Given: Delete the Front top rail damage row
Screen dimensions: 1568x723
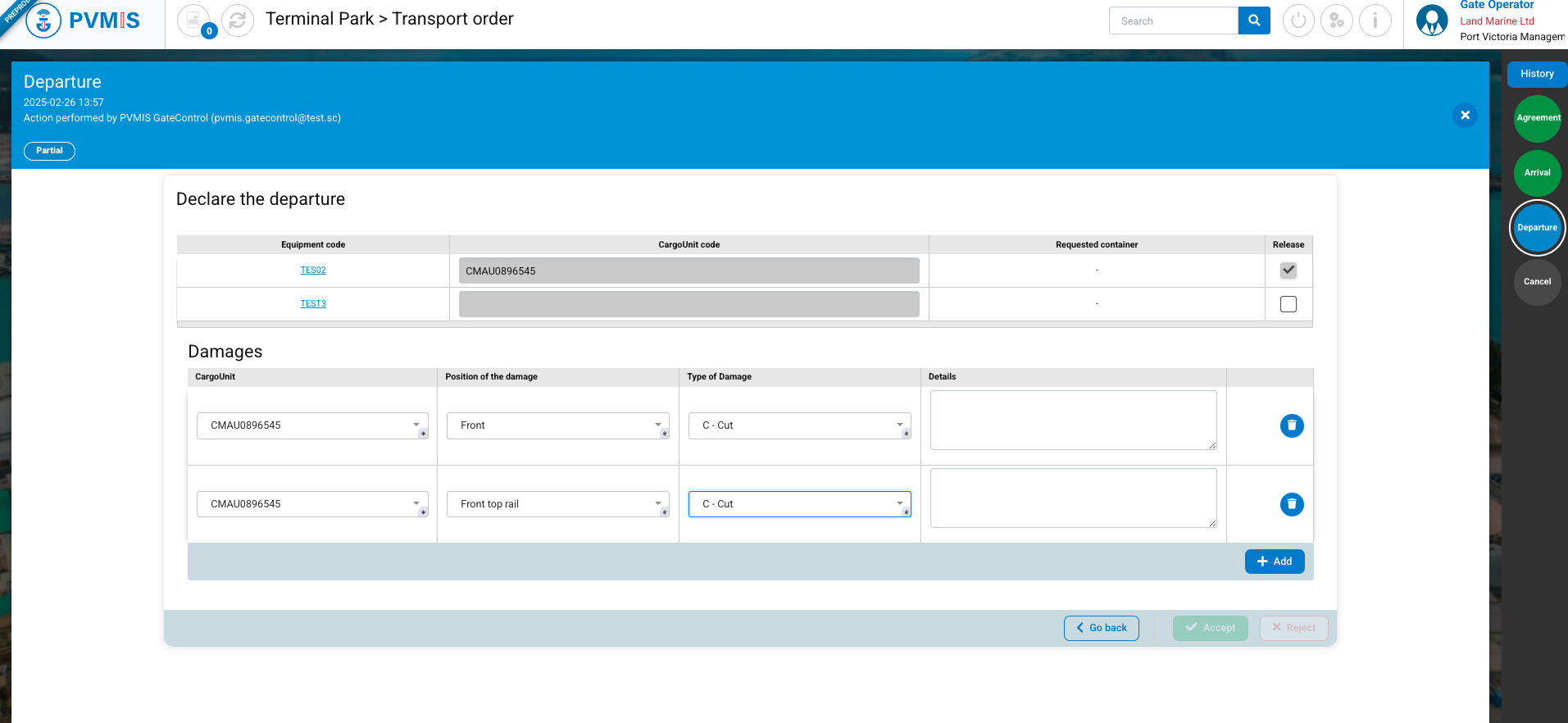Looking at the screenshot, I should [x=1291, y=504].
